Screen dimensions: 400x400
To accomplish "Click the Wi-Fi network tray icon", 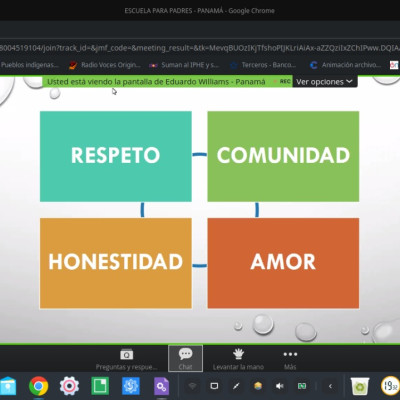I will [x=192, y=386].
